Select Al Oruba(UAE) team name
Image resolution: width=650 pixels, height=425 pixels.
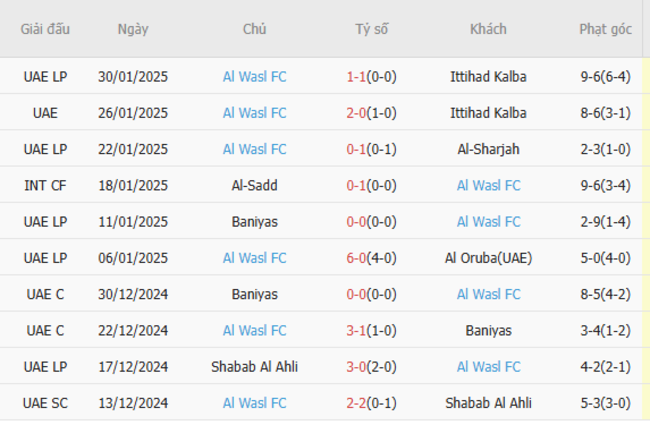pyautogui.click(x=488, y=258)
